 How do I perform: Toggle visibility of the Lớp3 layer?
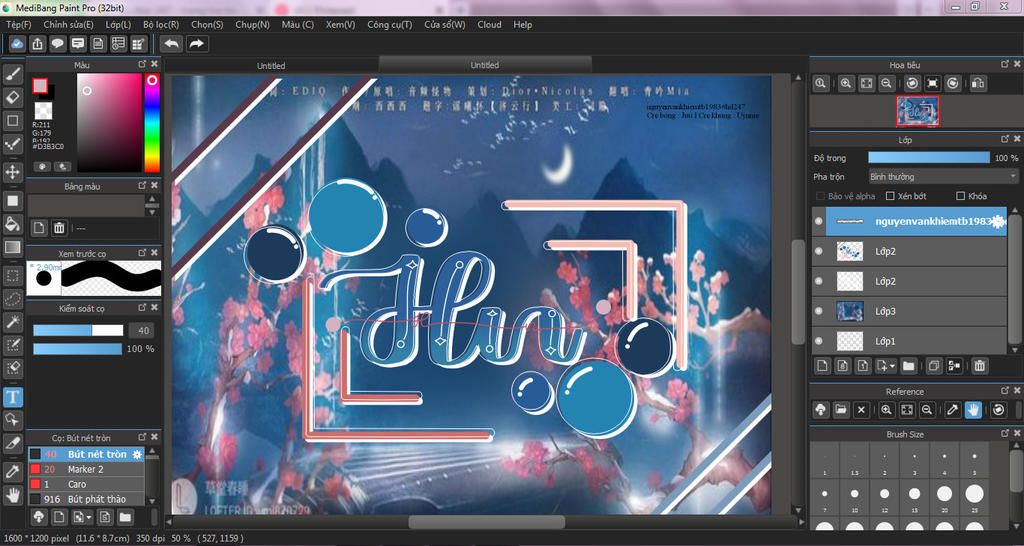point(819,311)
